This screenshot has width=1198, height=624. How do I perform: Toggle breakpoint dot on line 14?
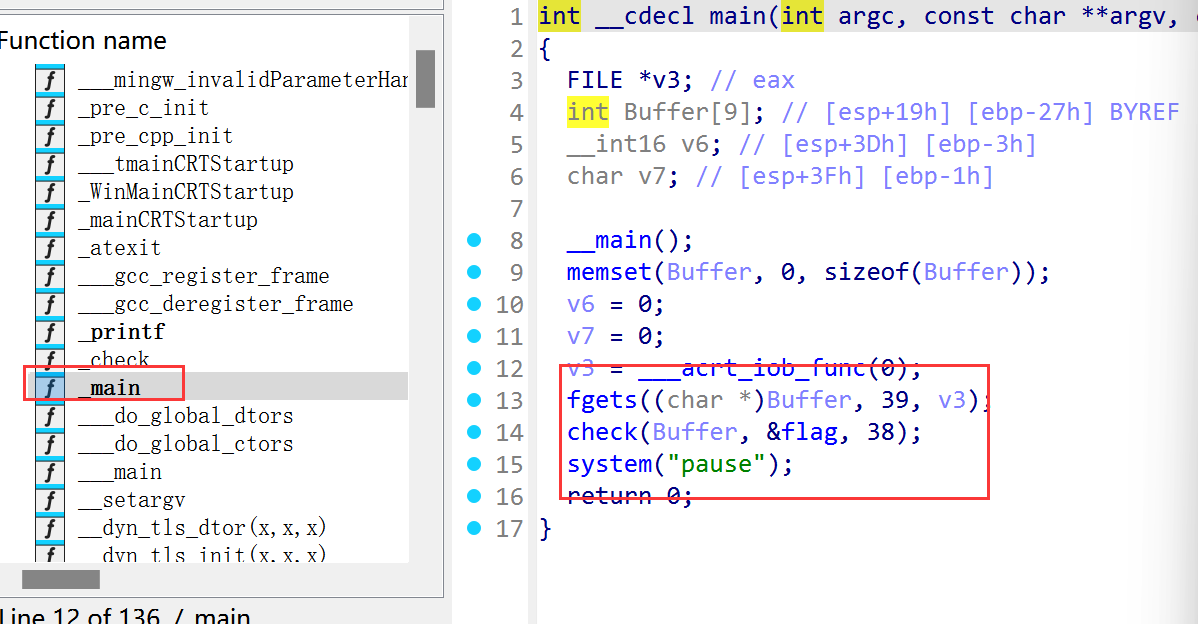(474, 432)
